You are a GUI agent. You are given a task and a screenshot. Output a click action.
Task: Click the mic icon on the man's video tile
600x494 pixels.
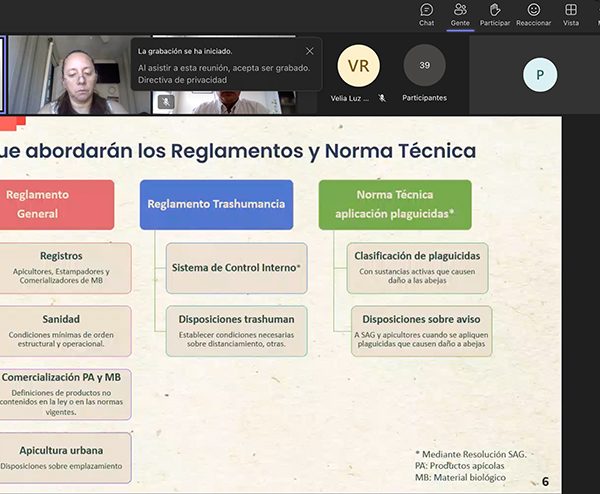click(x=166, y=102)
